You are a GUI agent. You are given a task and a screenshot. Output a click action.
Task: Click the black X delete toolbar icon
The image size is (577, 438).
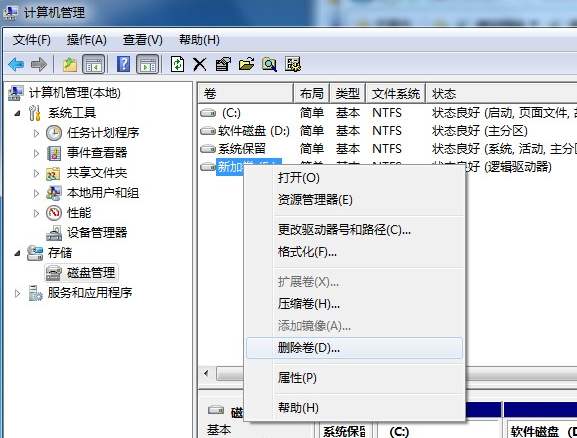tap(200, 64)
